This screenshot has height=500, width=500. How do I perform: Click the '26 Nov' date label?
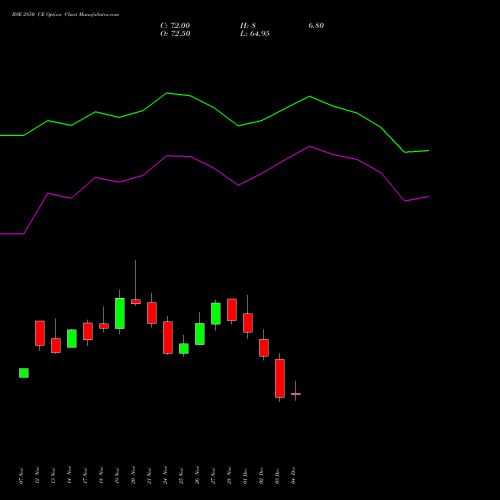point(198,476)
